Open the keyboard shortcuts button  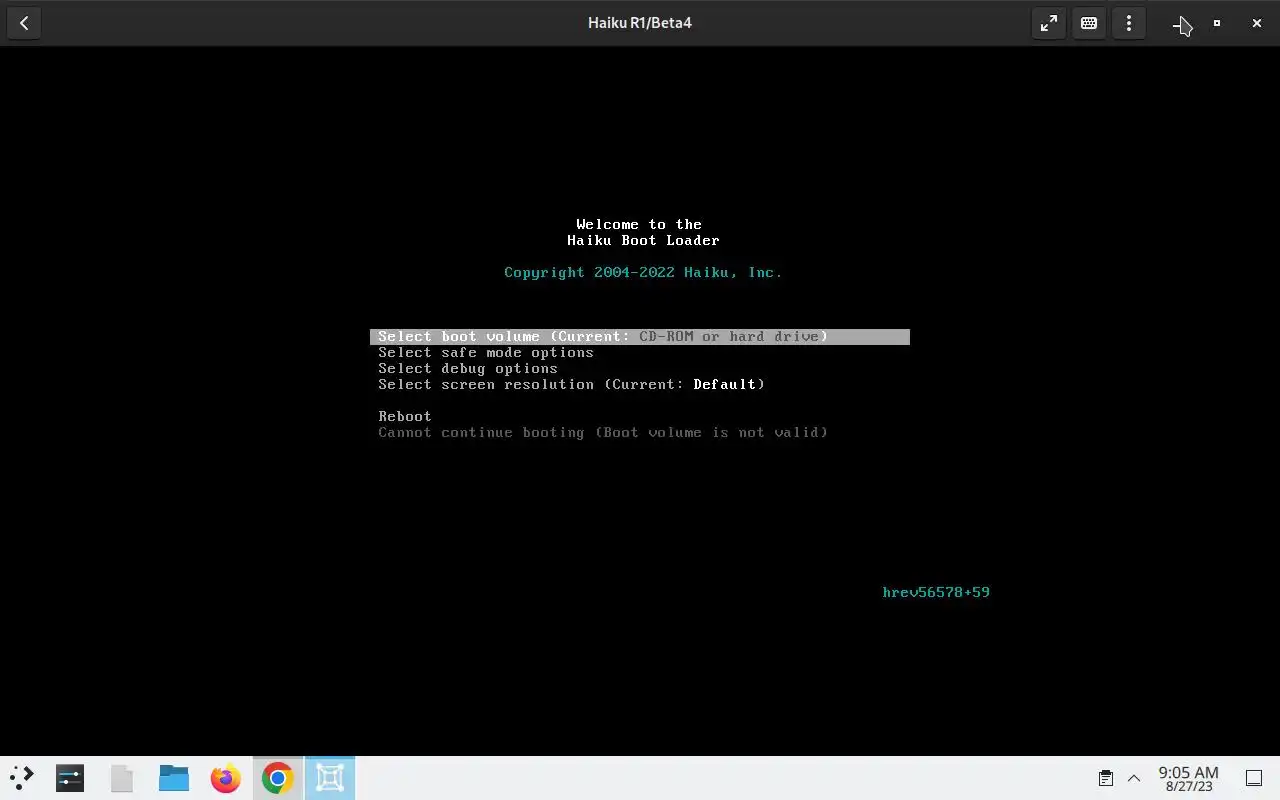click(1089, 23)
